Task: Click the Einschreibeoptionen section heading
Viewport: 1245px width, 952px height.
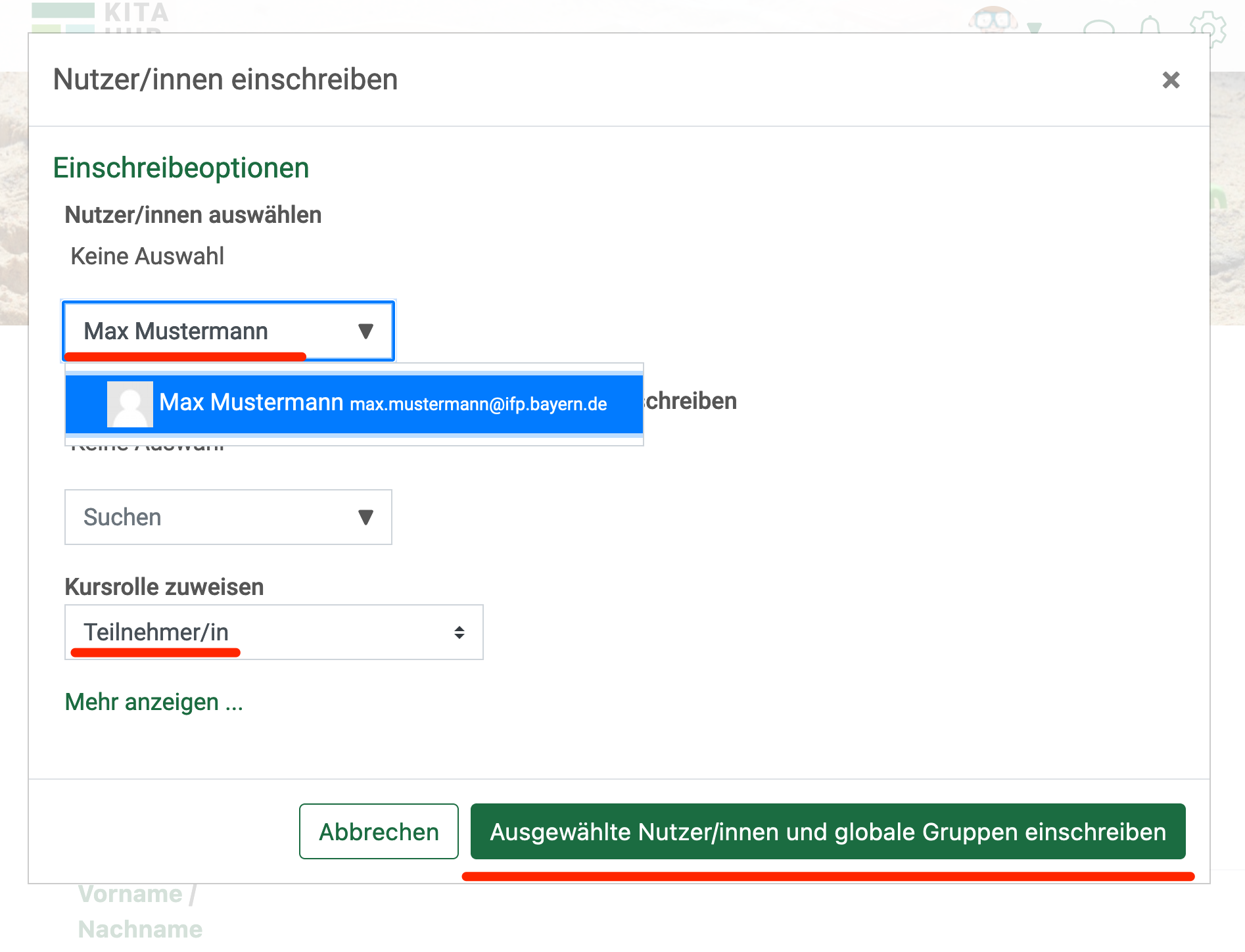Action: pos(181,168)
